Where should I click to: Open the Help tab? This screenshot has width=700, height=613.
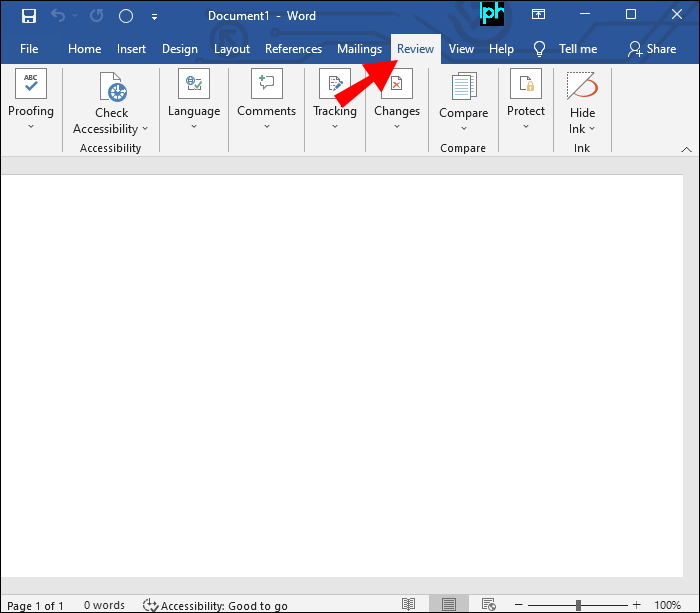501,49
